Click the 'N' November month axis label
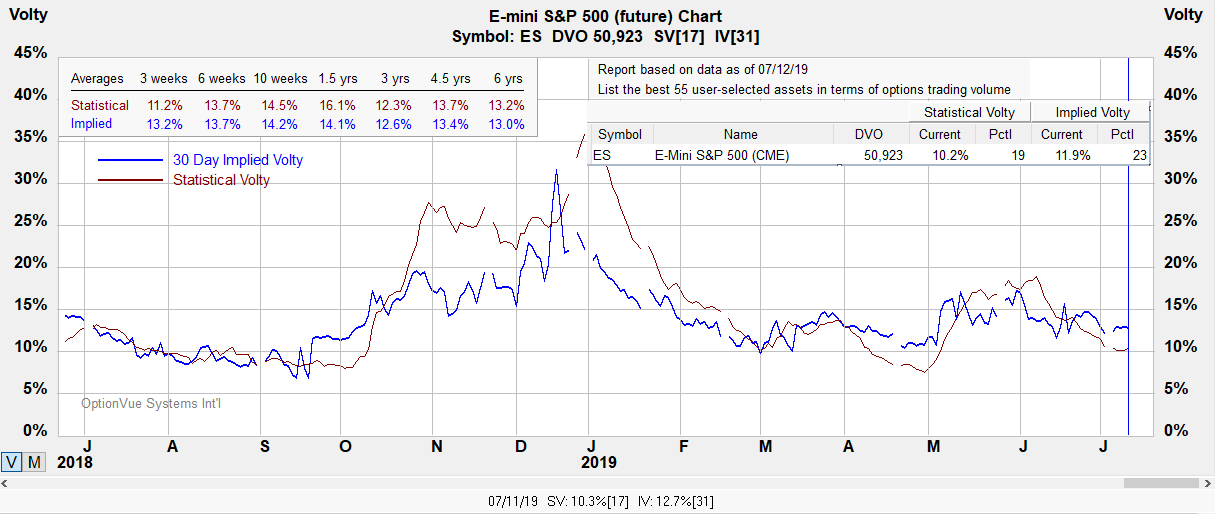1215x514 pixels. 436,446
